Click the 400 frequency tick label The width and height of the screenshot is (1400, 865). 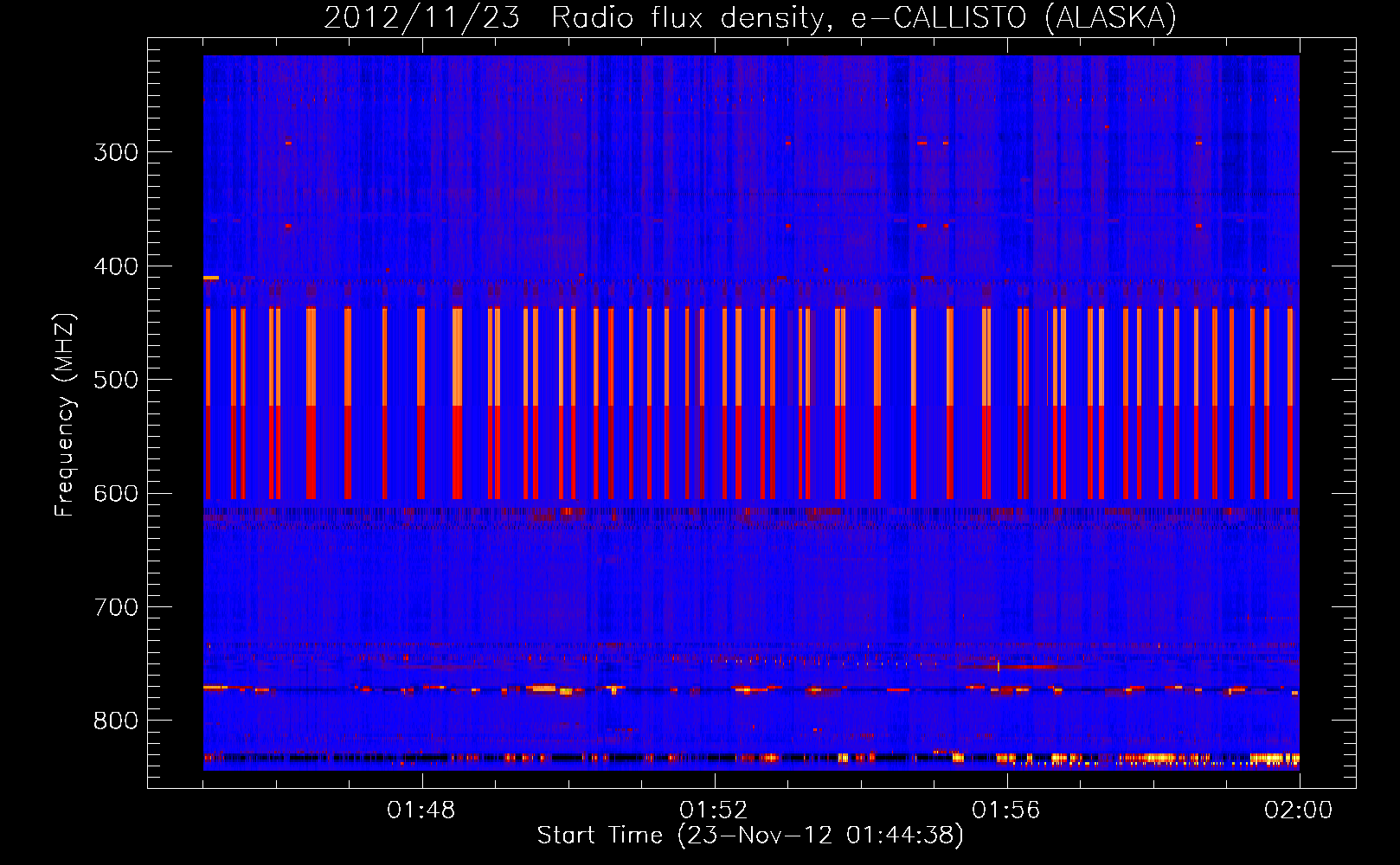116,266
